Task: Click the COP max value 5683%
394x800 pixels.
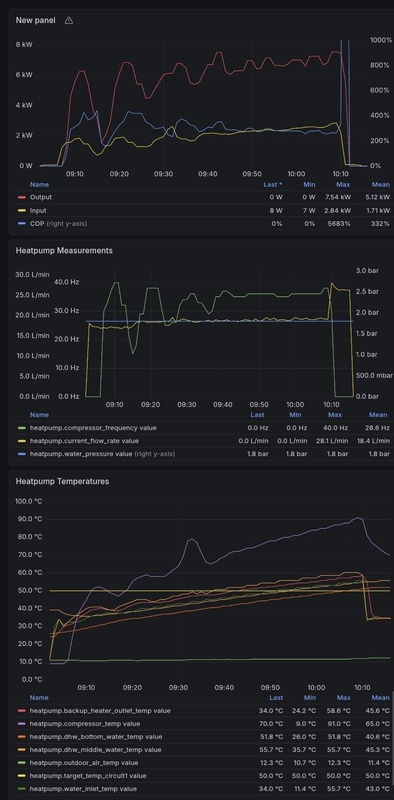Action: point(340,223)
